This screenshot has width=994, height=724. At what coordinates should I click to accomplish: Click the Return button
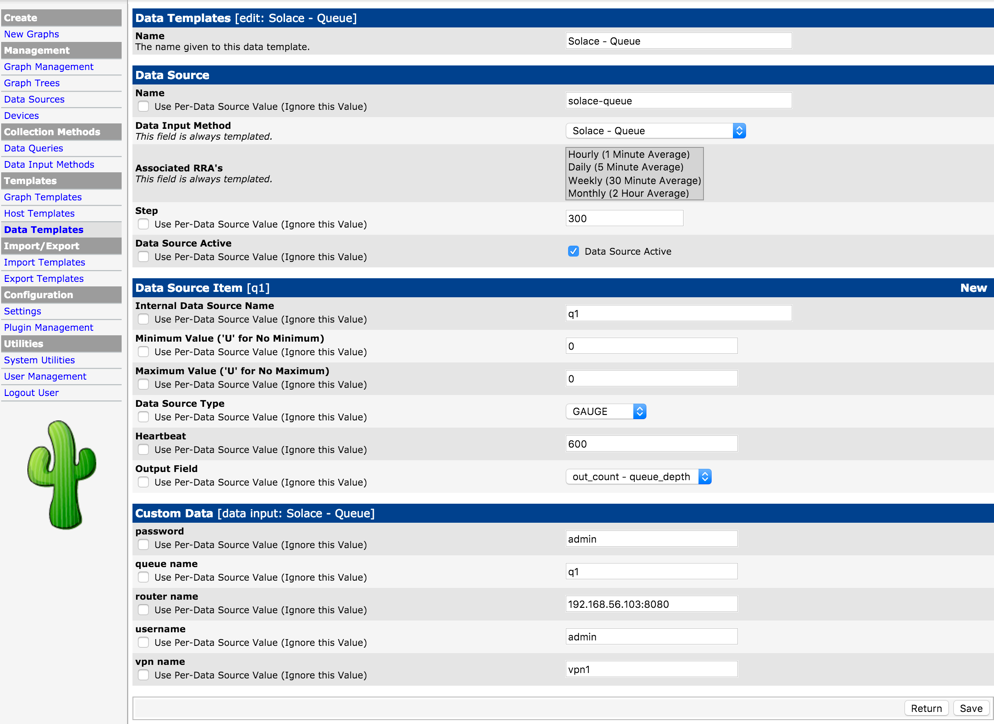926,708
